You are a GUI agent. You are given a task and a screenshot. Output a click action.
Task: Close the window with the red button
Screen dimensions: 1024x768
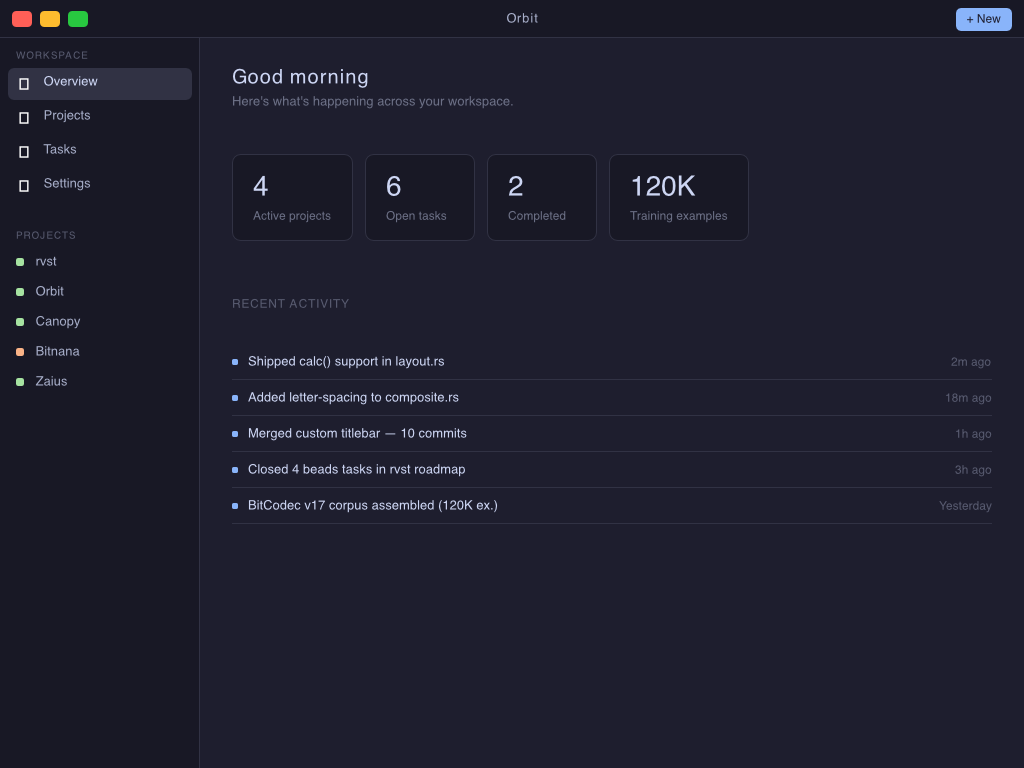pos(22,19)
